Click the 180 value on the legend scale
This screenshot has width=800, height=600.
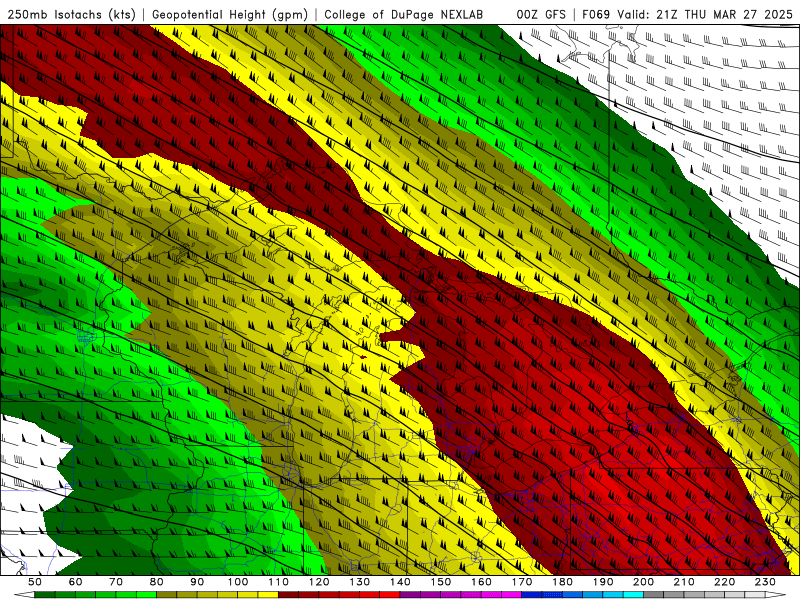click(563, 582)
